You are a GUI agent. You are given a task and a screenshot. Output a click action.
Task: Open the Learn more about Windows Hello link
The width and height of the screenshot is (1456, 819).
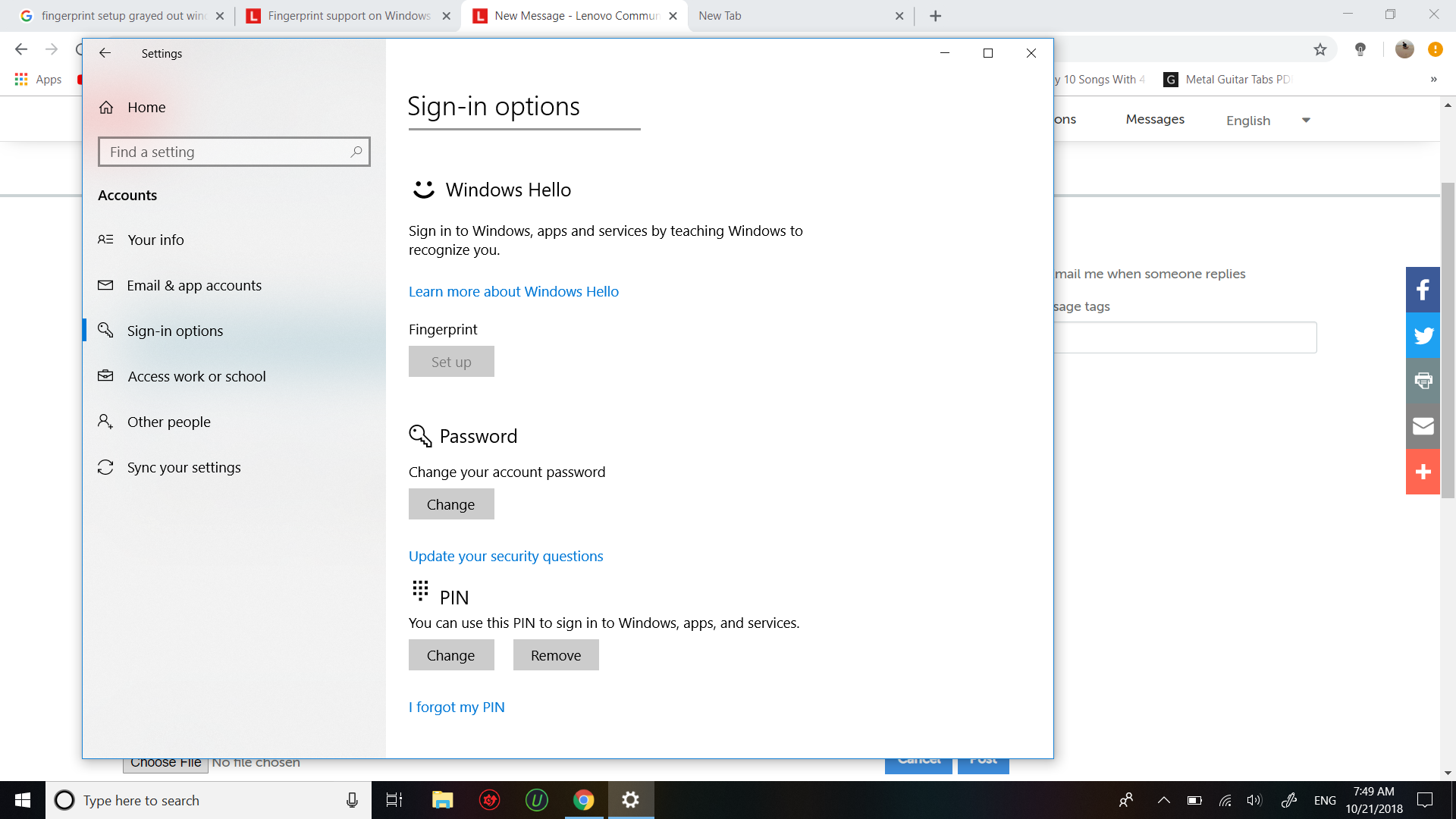513,291
